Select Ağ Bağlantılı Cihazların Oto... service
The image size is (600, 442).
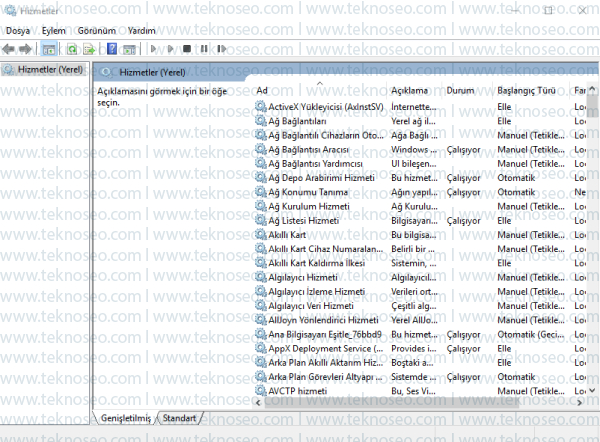[326, 135]
